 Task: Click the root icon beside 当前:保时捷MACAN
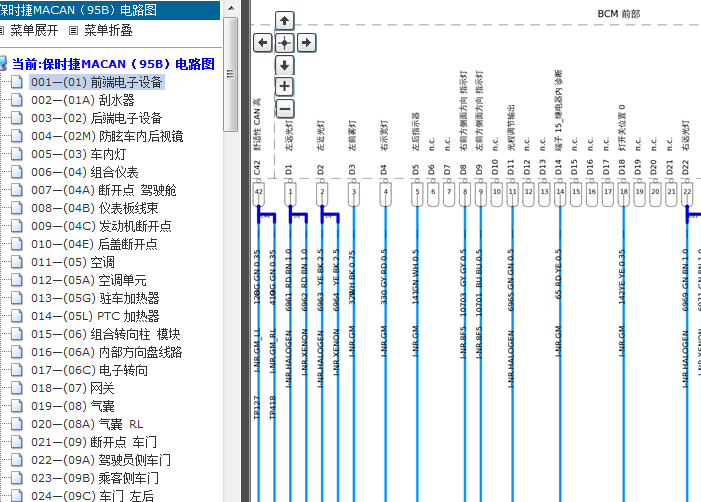[3, 63]
